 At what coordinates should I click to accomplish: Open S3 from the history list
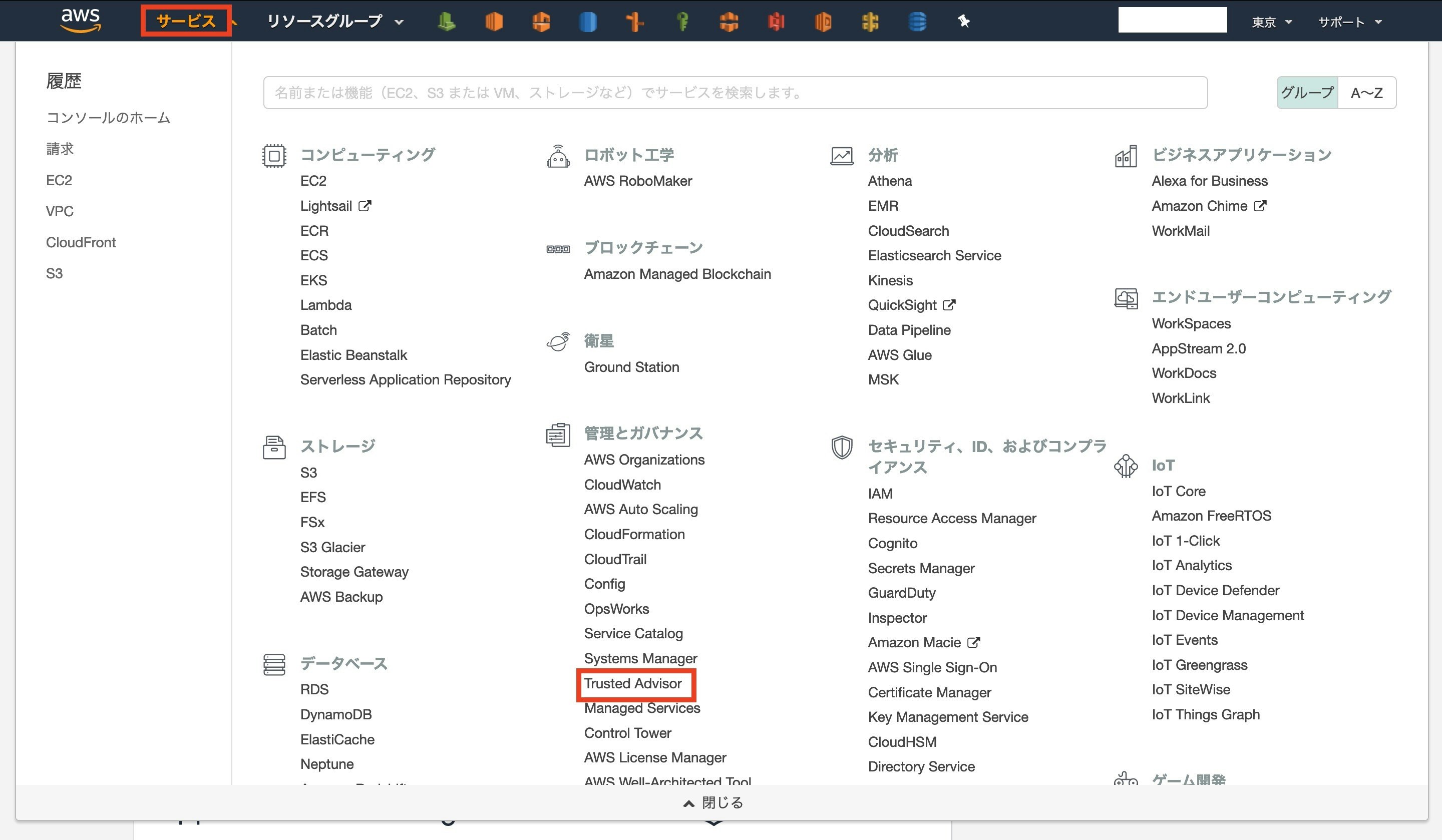click(55, 273)
